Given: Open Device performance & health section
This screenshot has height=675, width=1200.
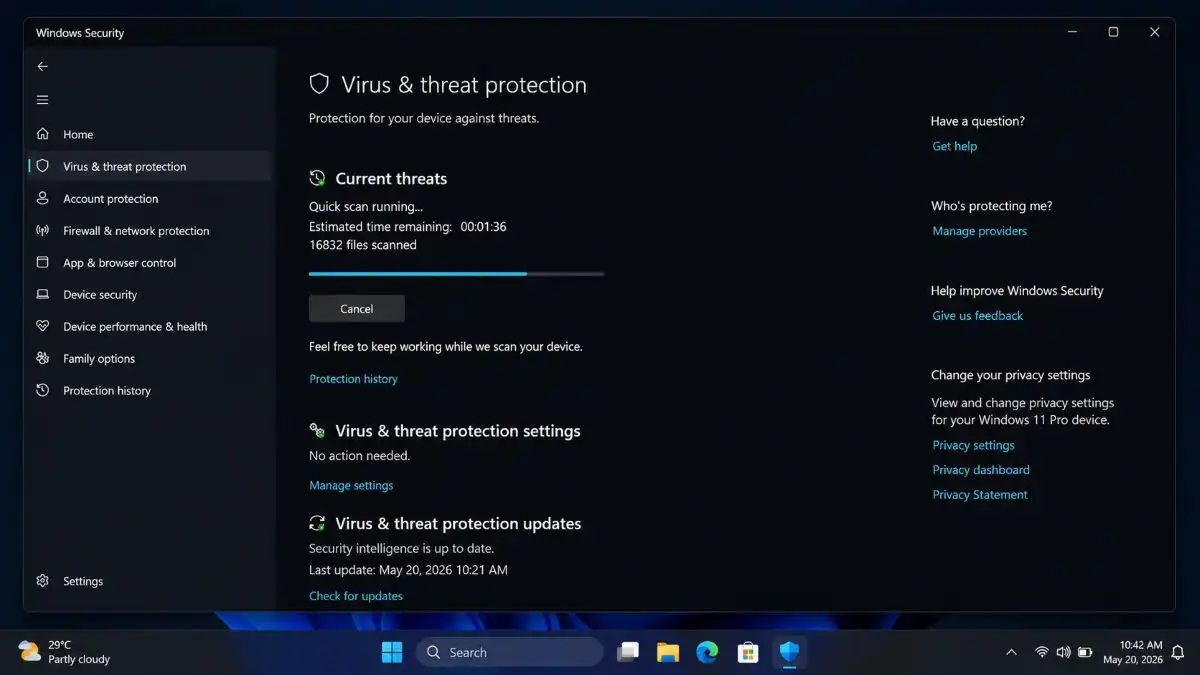Looking at the screenshot, I should (x=150, y=326).
